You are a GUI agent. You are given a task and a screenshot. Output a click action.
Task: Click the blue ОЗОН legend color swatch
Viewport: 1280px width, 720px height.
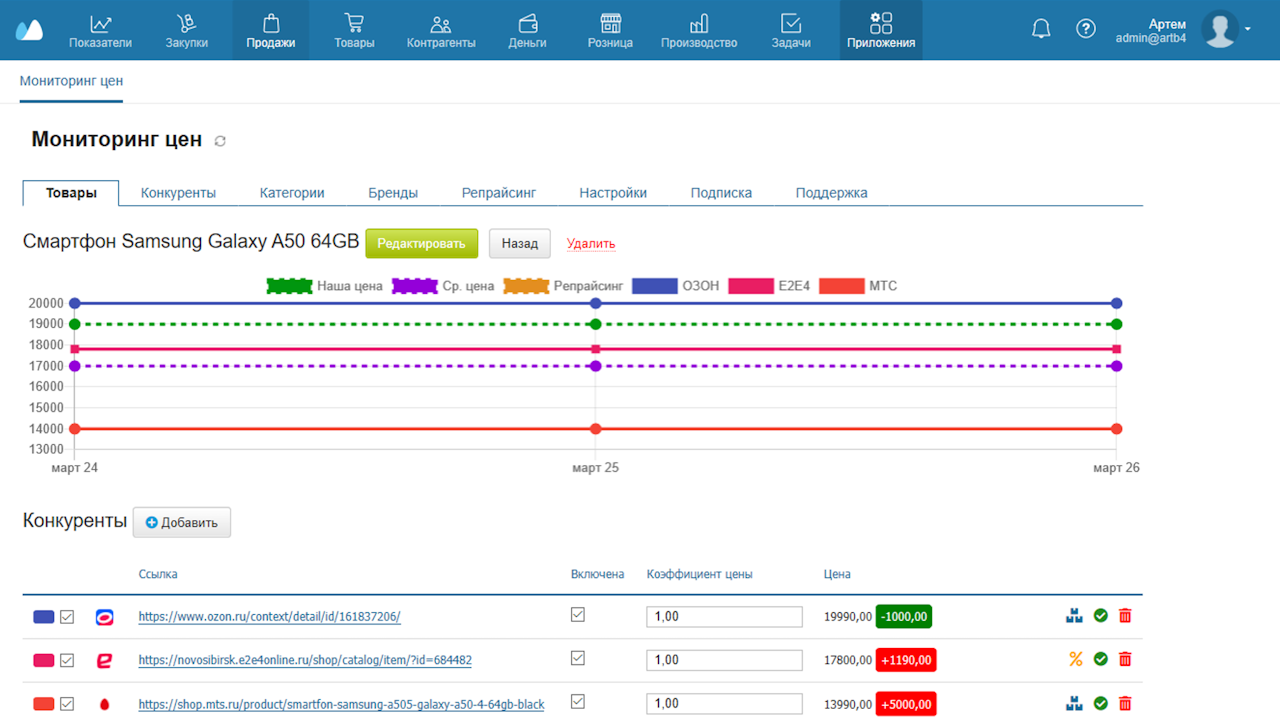(654, 286)
